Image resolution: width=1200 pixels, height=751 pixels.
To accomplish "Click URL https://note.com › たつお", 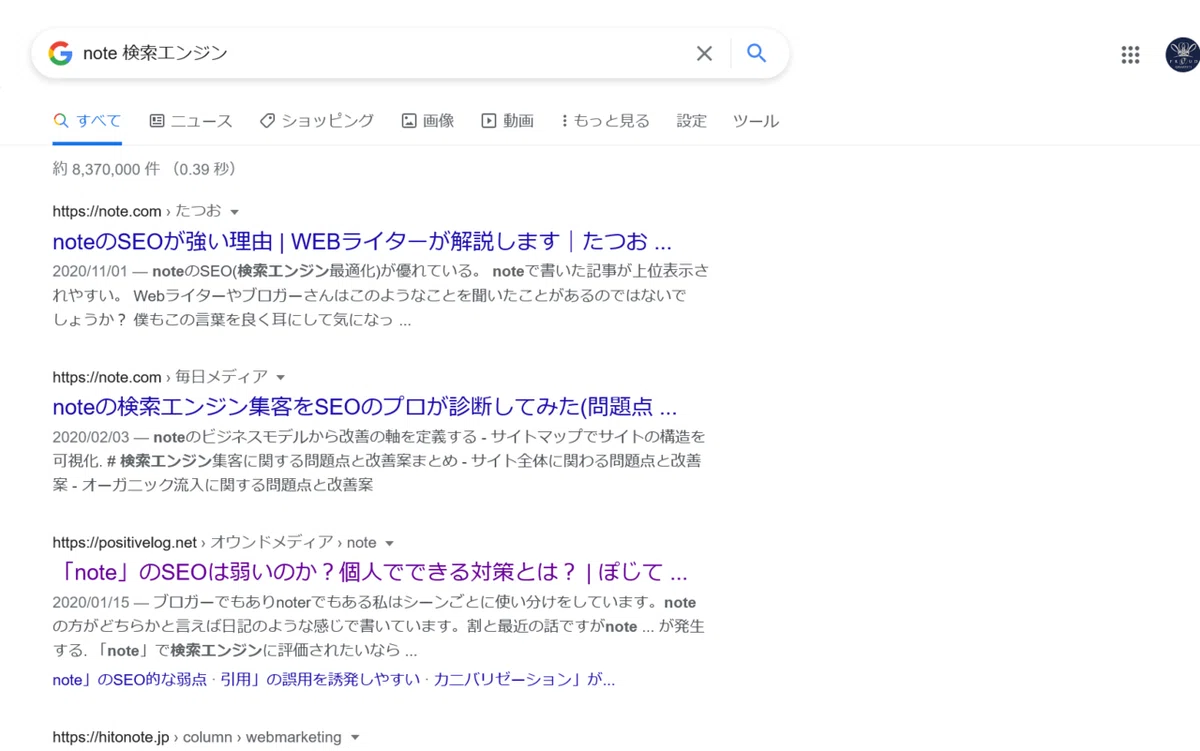I will [137, 211].
